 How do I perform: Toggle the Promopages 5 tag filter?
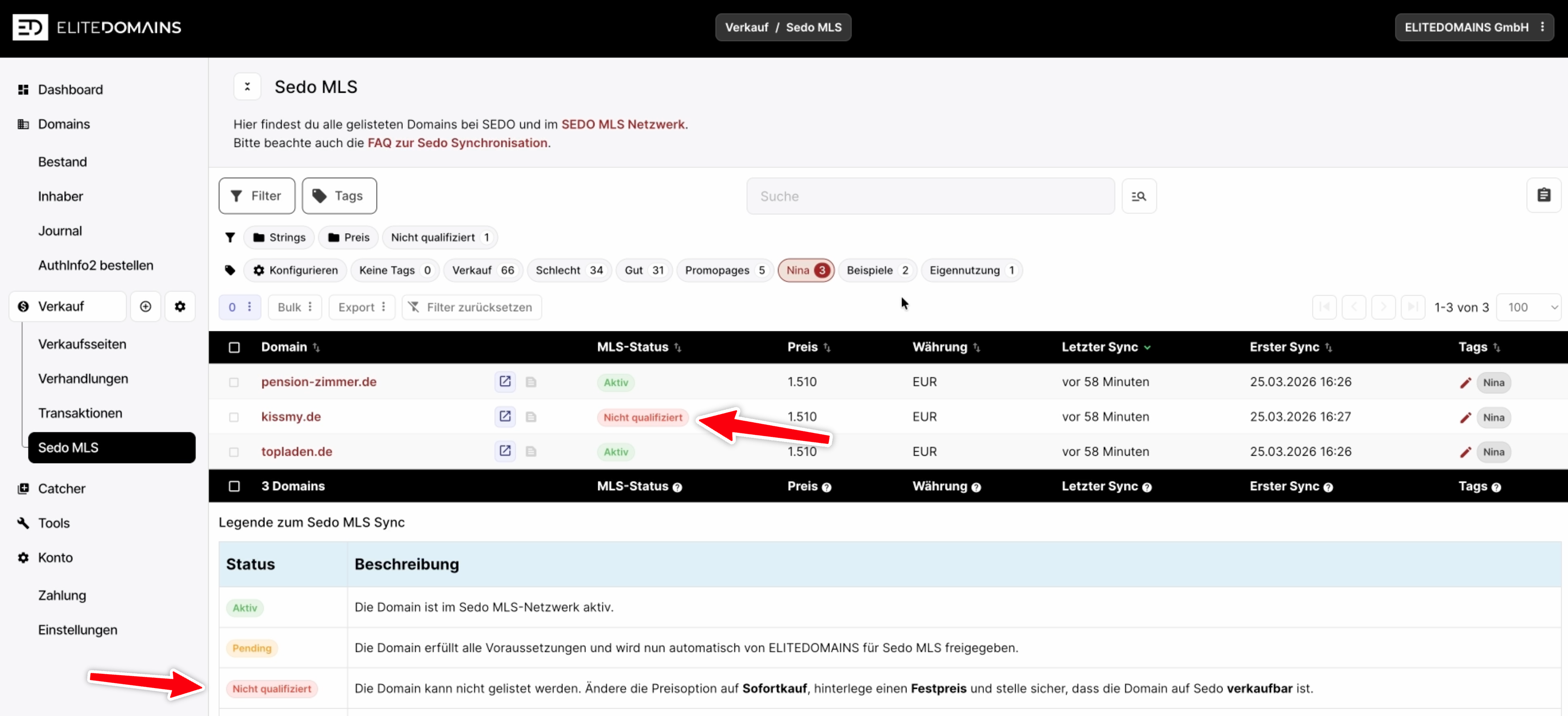click(x=725, y=270)
